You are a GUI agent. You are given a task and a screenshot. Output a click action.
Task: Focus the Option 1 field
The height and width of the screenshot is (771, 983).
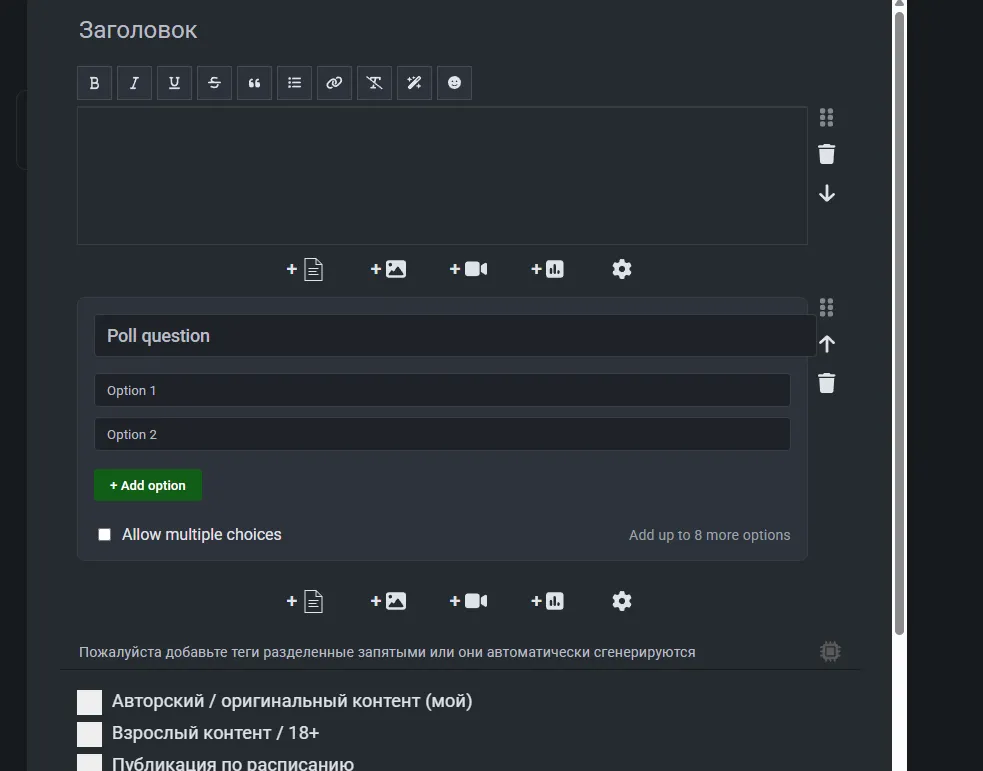(x=442, y=390)
